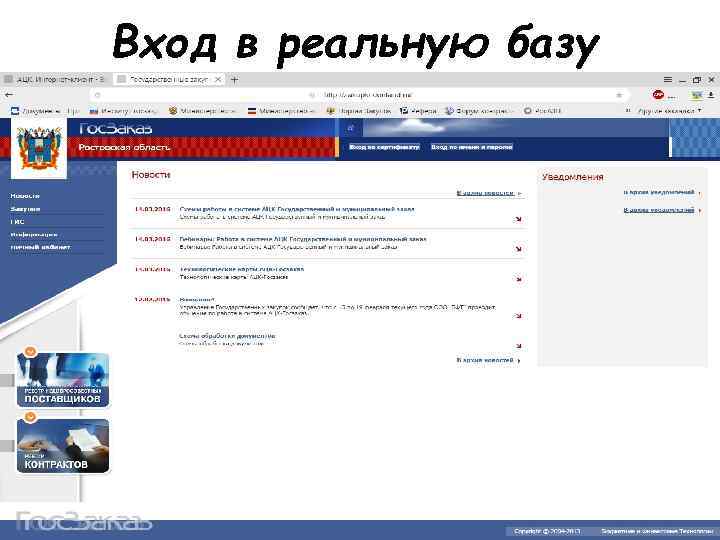The image size is (720, 540).
Task: Open Новости in left sidebar menu
Action: click(x=25, y=196)
